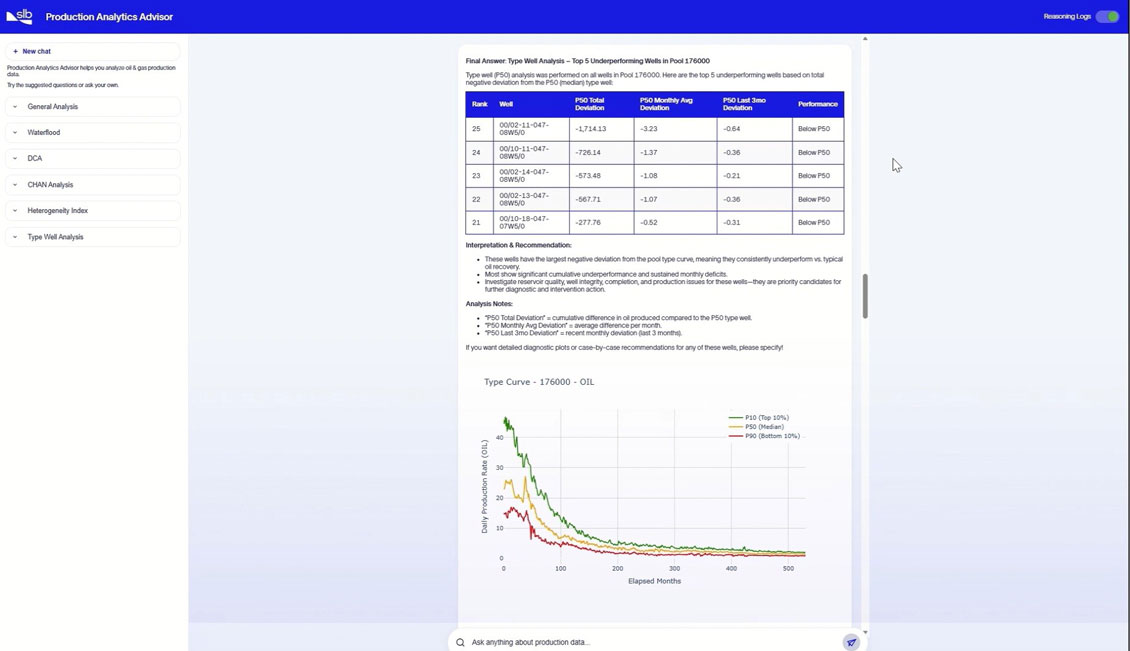
Task: Click the P50 Total Deviation column header
Action: 602,105
